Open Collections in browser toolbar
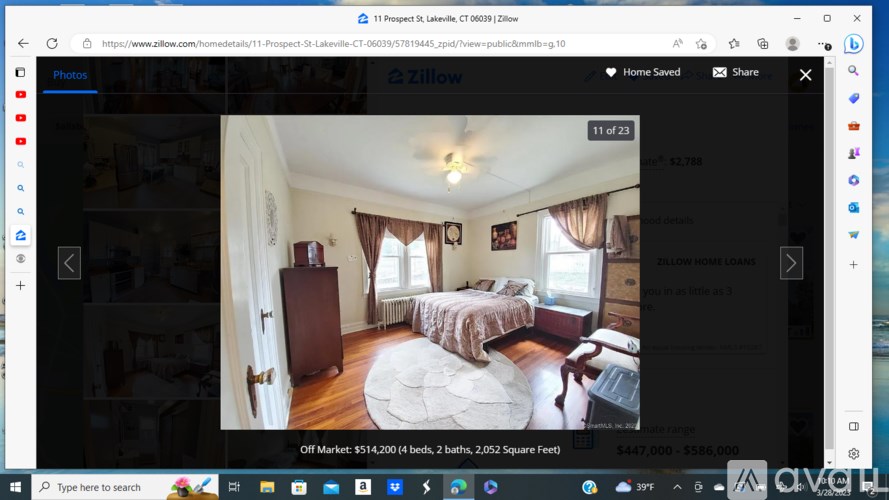Image resolution: width=889 pixels, height=500 pixels. (763, 44)
